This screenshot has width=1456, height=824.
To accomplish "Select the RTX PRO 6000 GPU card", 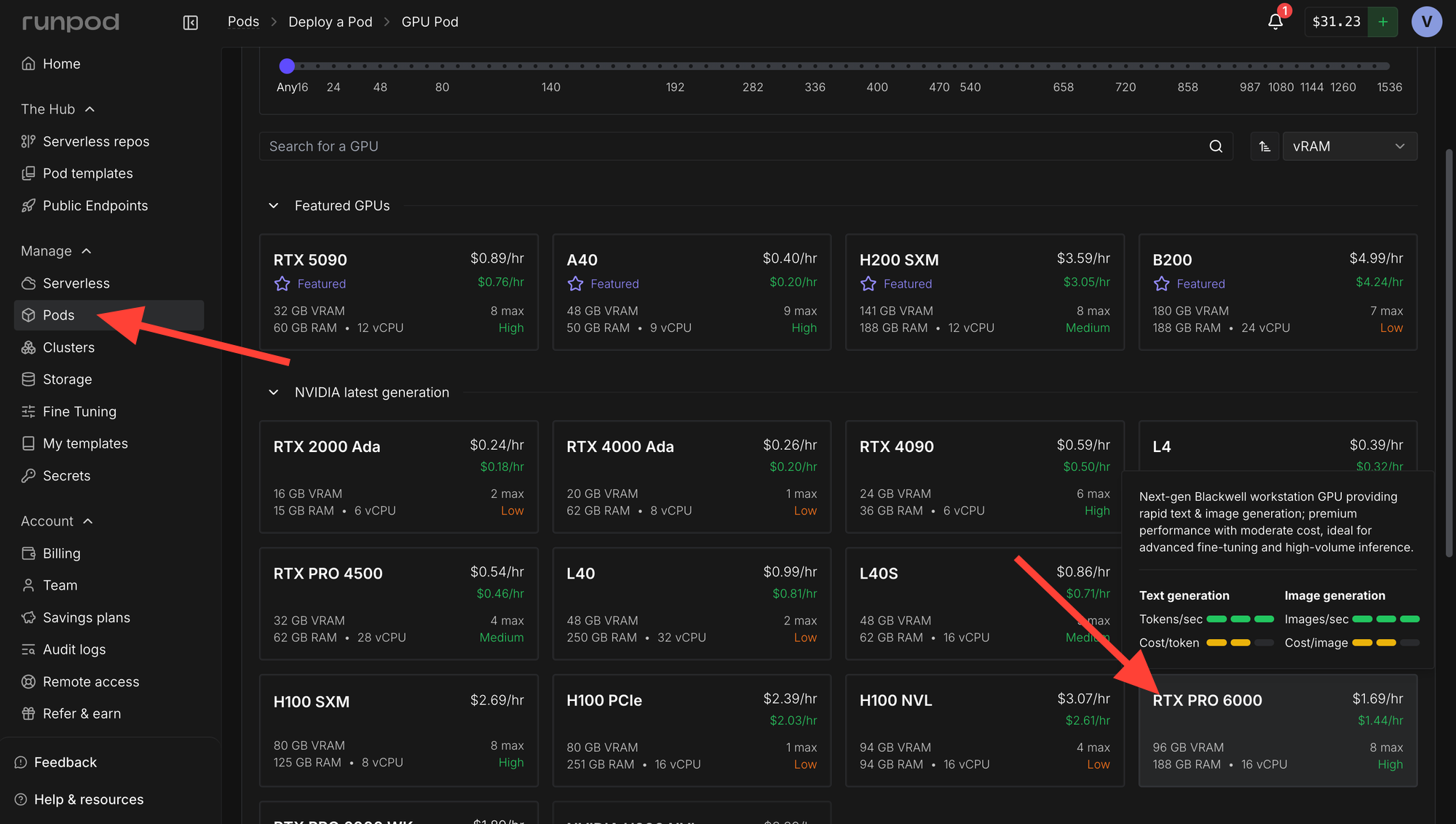I will (x=1277, y=731).
